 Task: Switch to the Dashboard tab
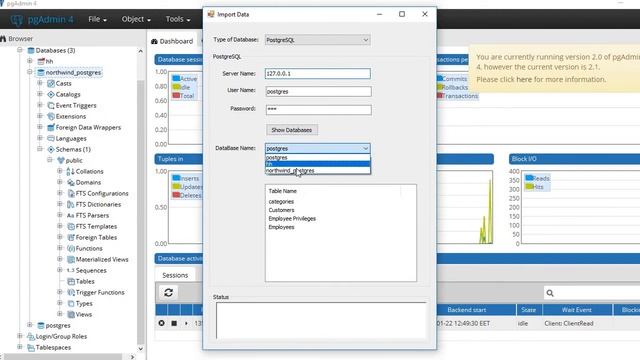172,41
